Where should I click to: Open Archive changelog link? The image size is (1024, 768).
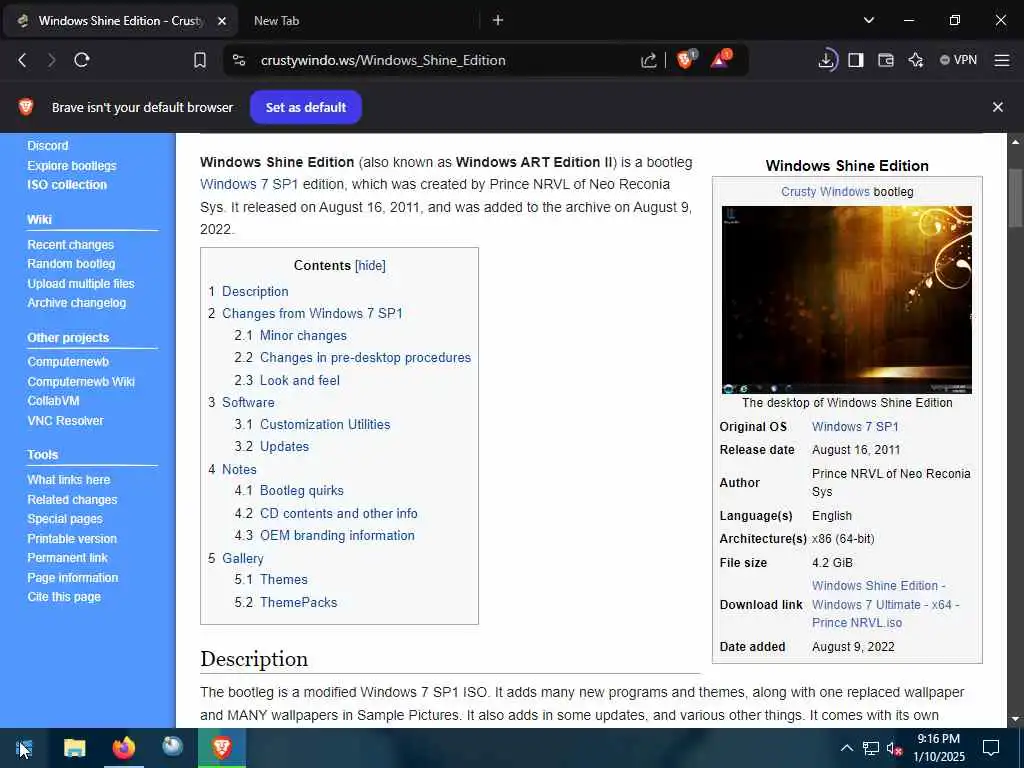coord(76,303)
